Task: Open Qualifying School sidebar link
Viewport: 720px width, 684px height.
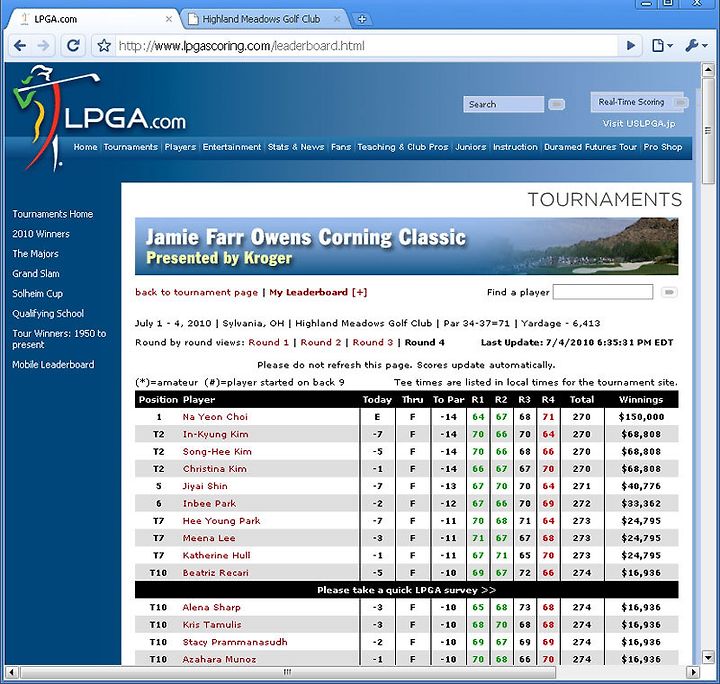Action: (x=48, y=314)
